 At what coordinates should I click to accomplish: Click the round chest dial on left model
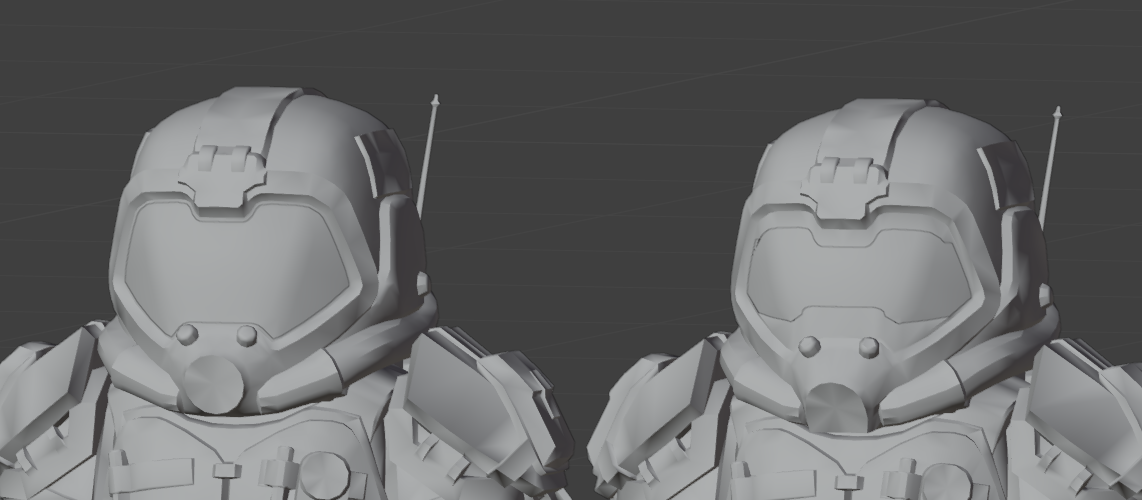325,476
